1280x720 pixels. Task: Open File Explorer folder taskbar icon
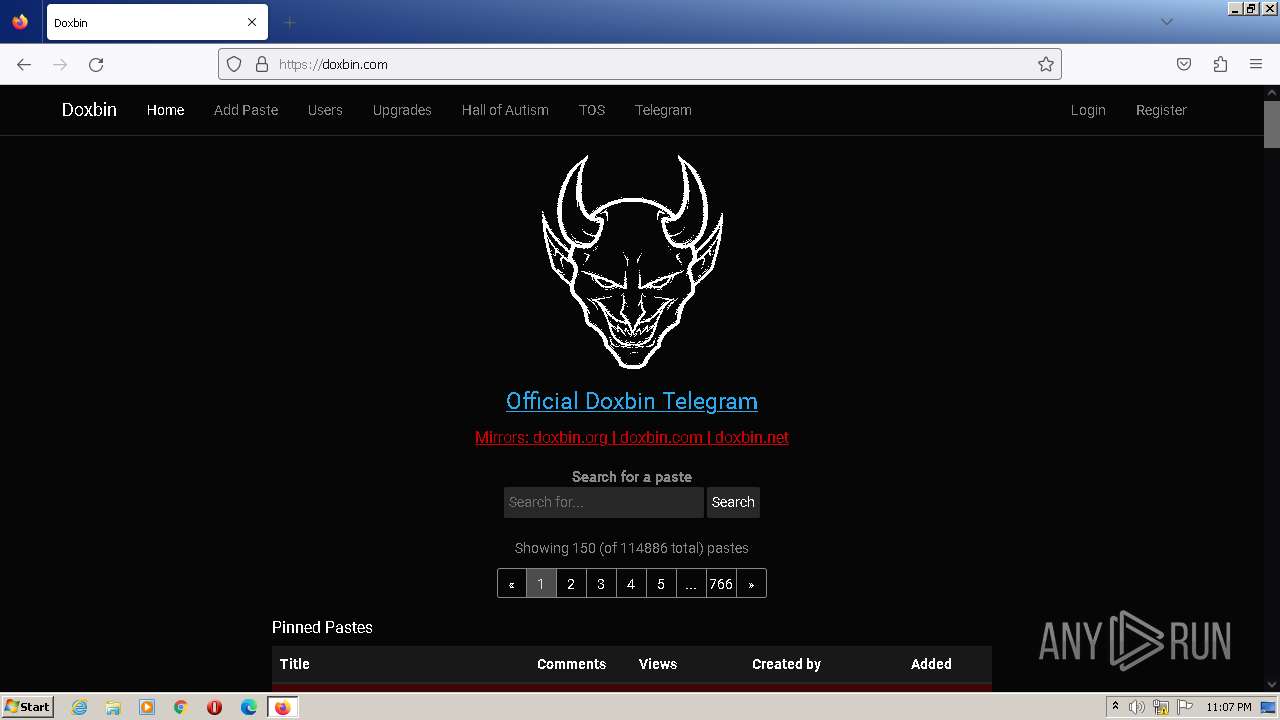[113, 707]
